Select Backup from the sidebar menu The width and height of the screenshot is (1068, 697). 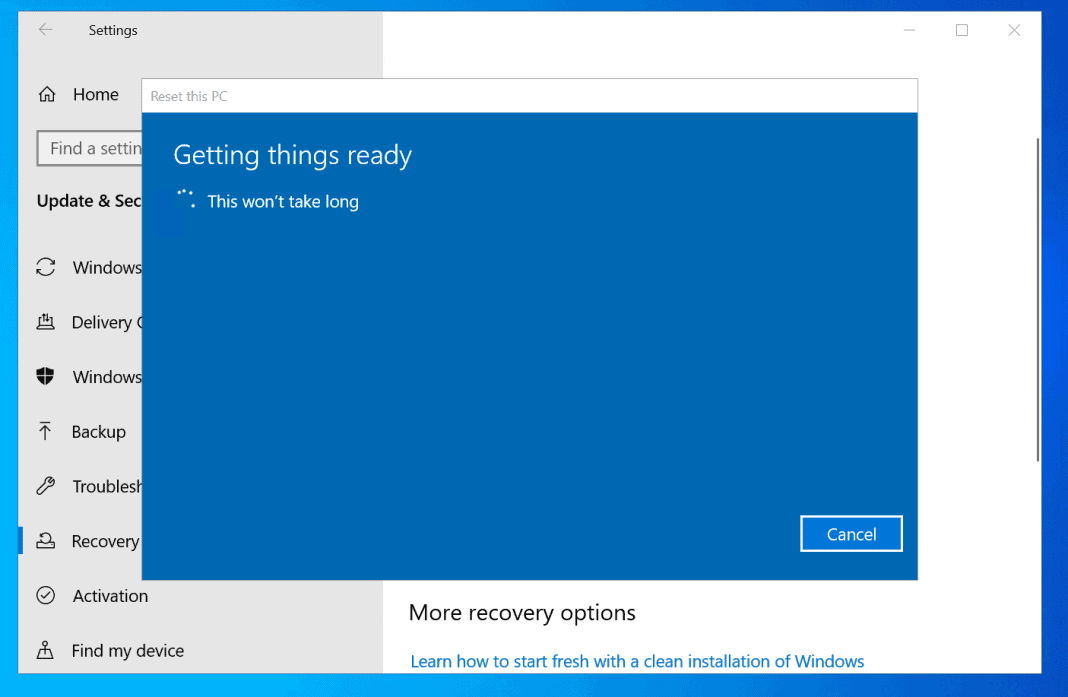pos(101,431)
